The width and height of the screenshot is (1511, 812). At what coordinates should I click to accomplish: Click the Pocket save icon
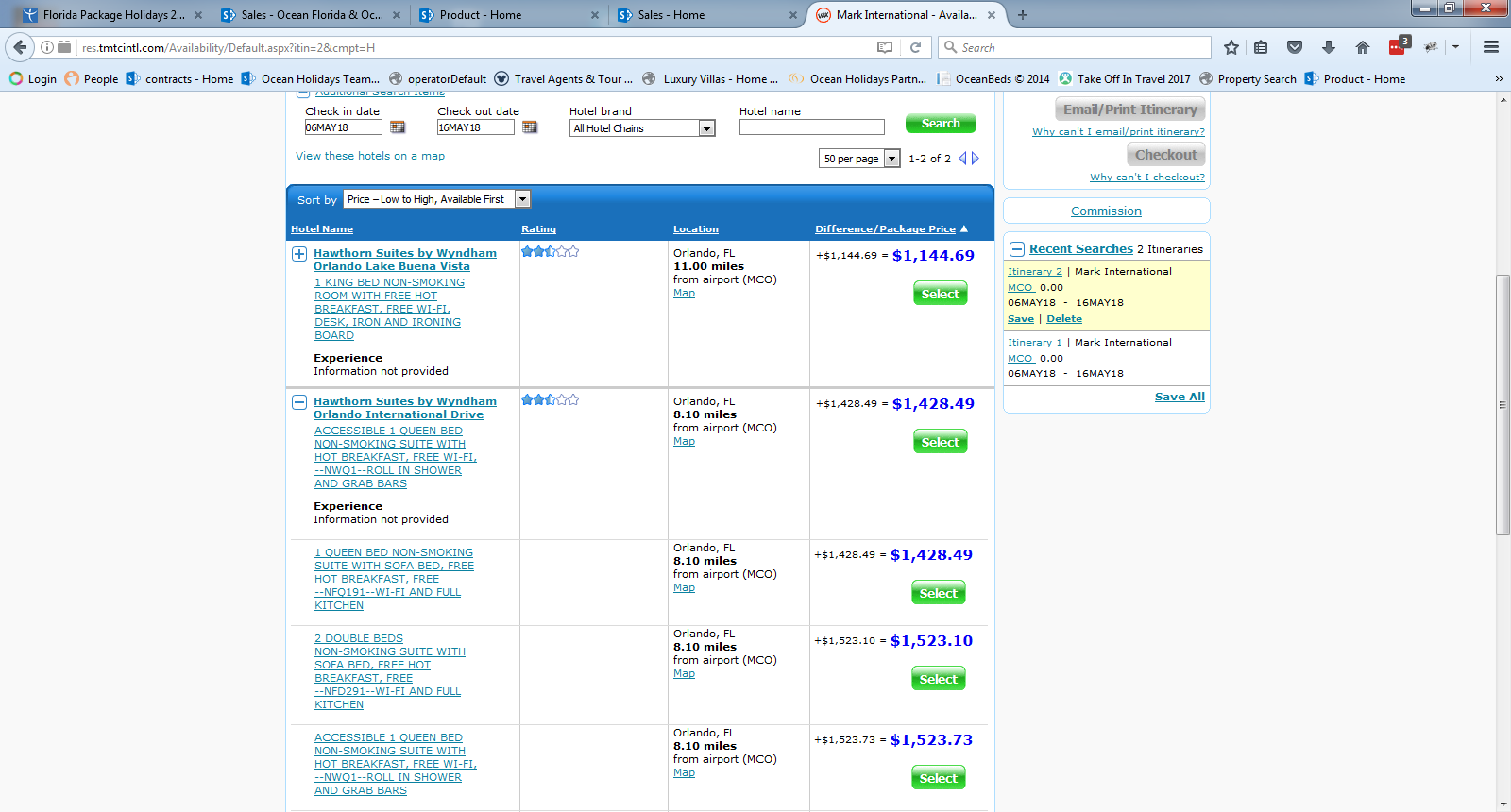(1295, 47)
